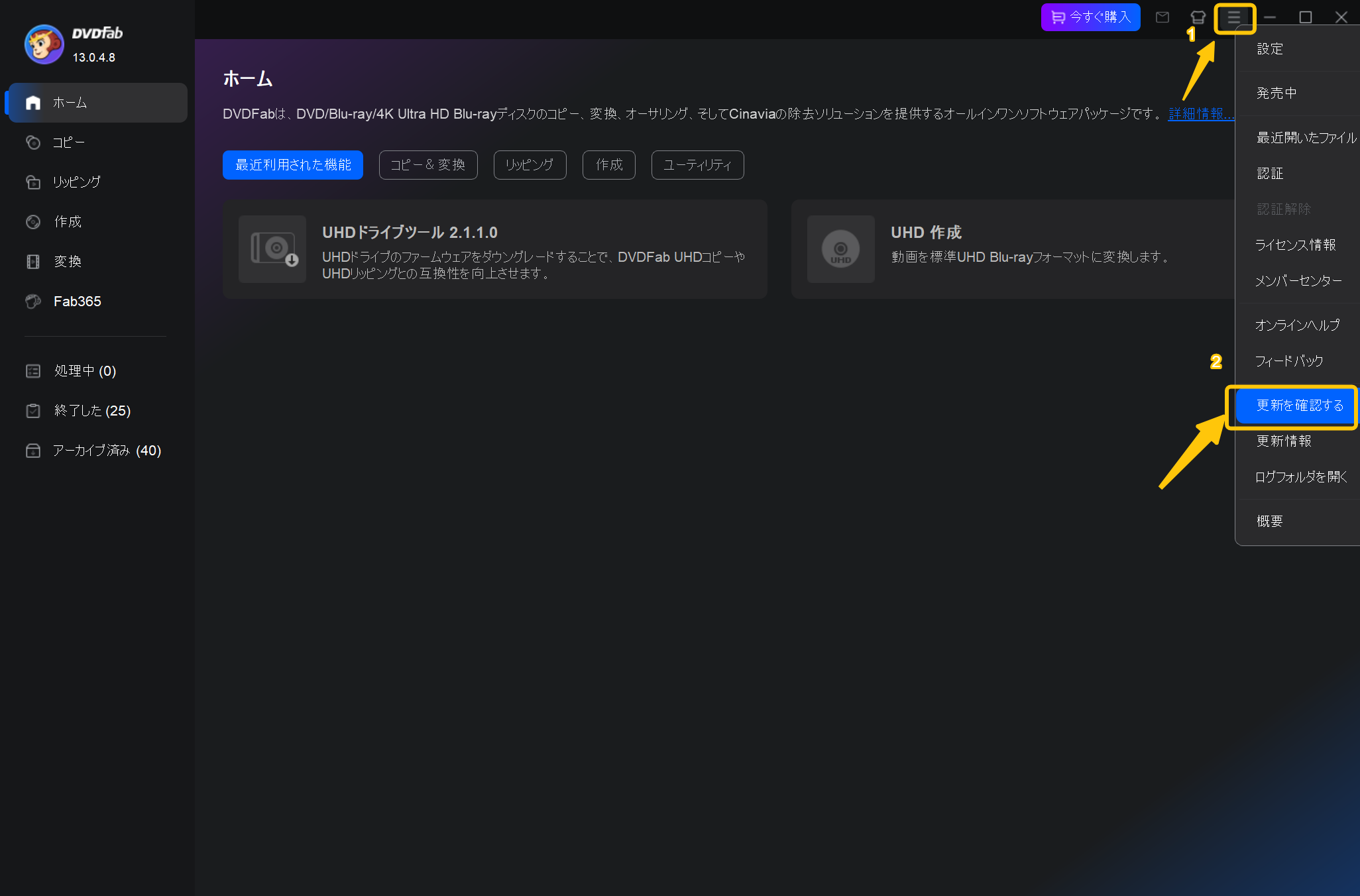Click the home icon in the sidebar
Viewport: 1360px width, 896px height.
pos(33,103)
